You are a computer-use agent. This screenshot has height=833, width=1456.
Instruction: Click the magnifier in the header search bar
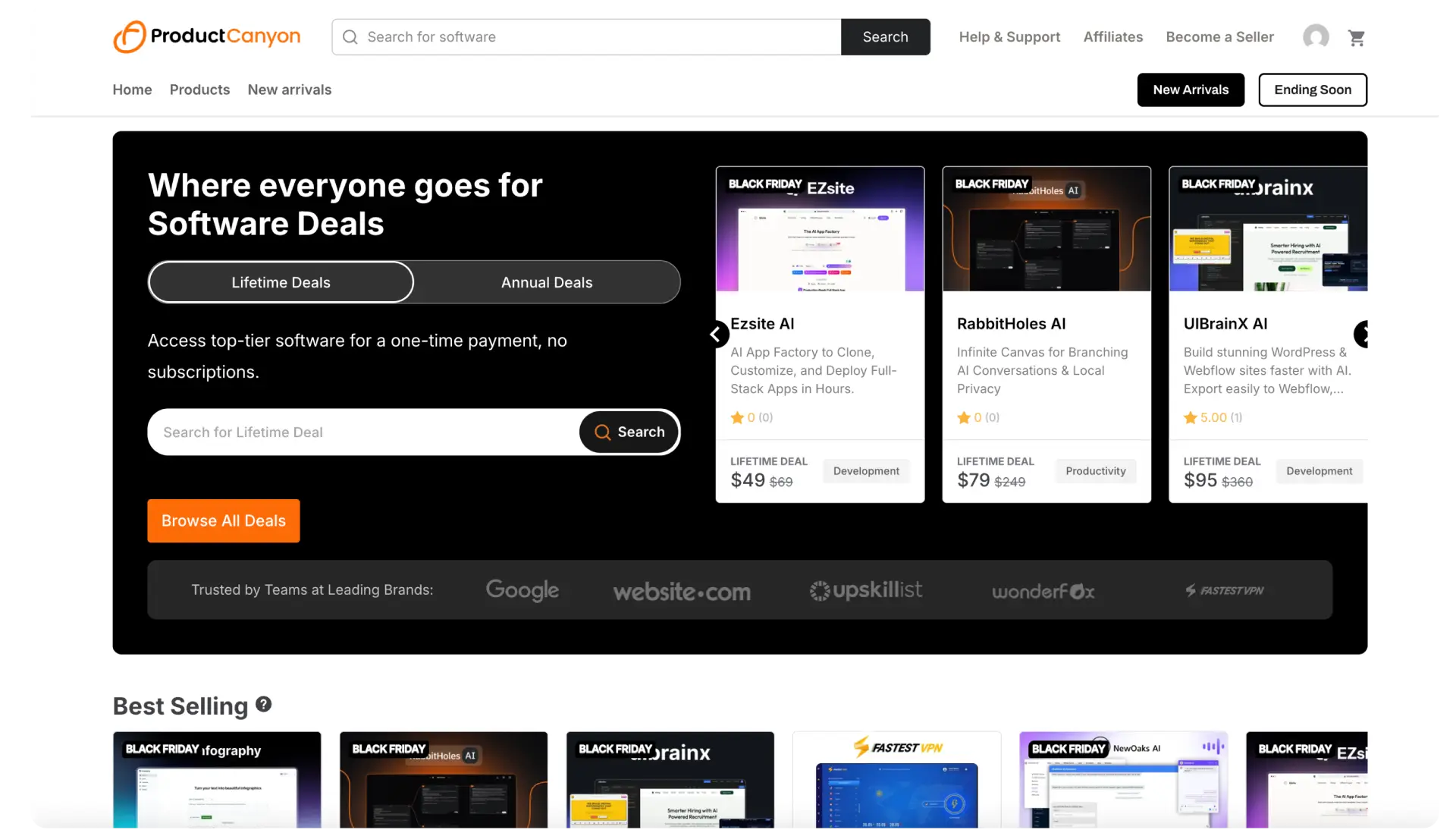point(350,36)
